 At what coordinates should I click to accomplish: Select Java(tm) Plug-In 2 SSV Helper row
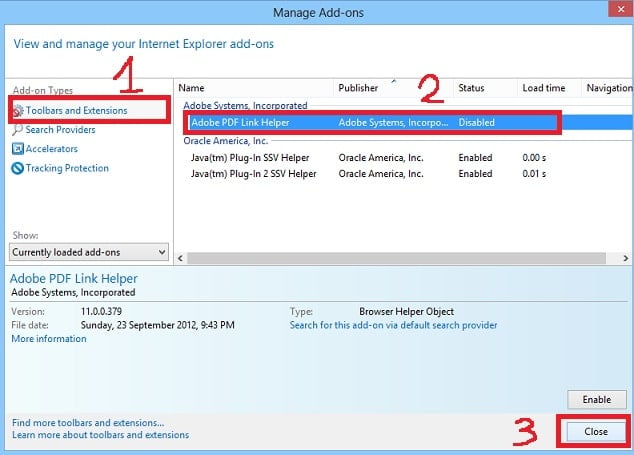point(408,174)
